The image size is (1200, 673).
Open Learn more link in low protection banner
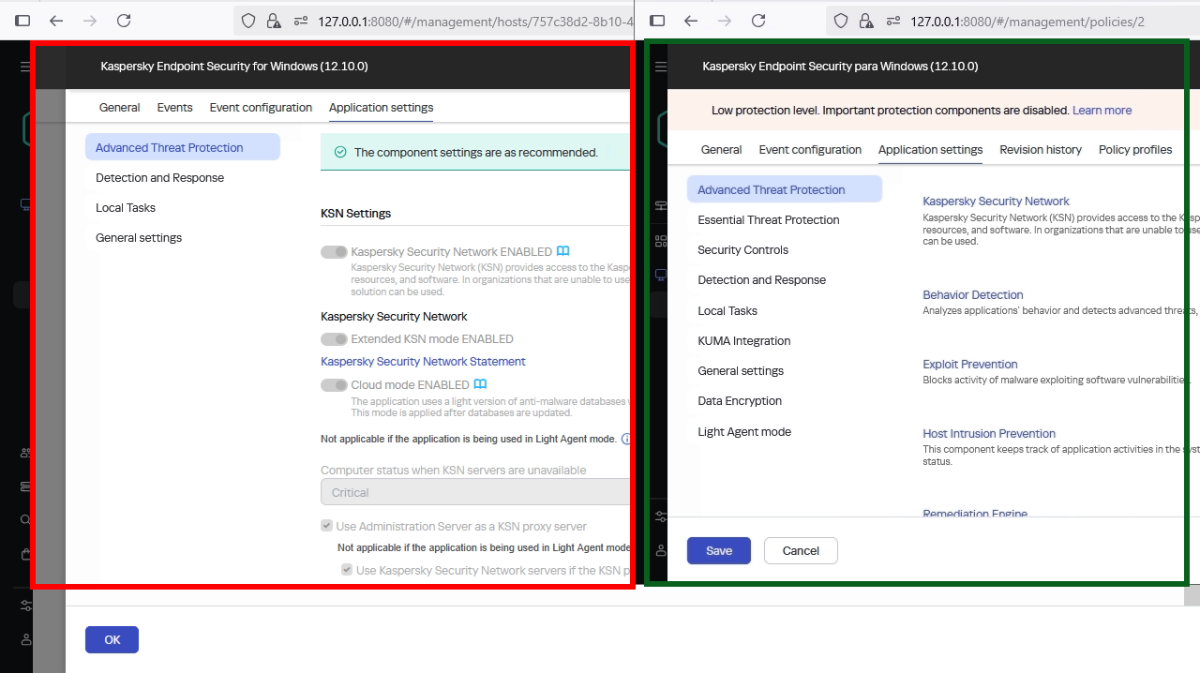(1102, 110)
